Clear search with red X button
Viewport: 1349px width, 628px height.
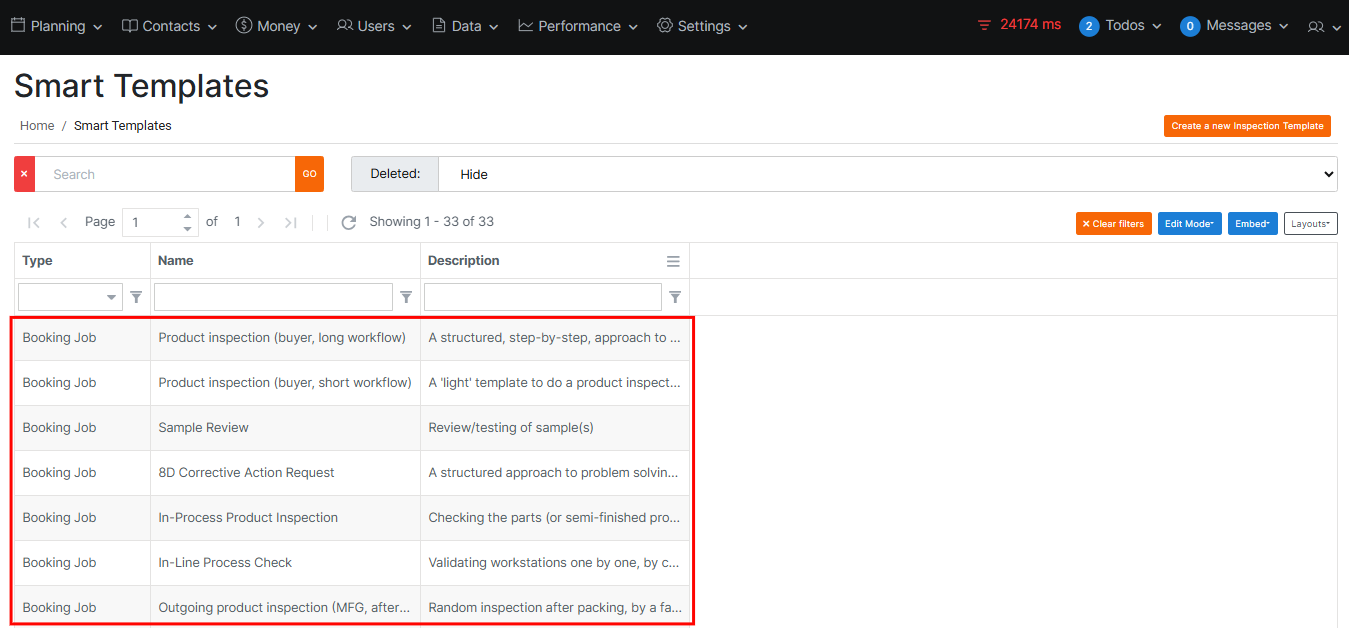[x=24, y=174]
